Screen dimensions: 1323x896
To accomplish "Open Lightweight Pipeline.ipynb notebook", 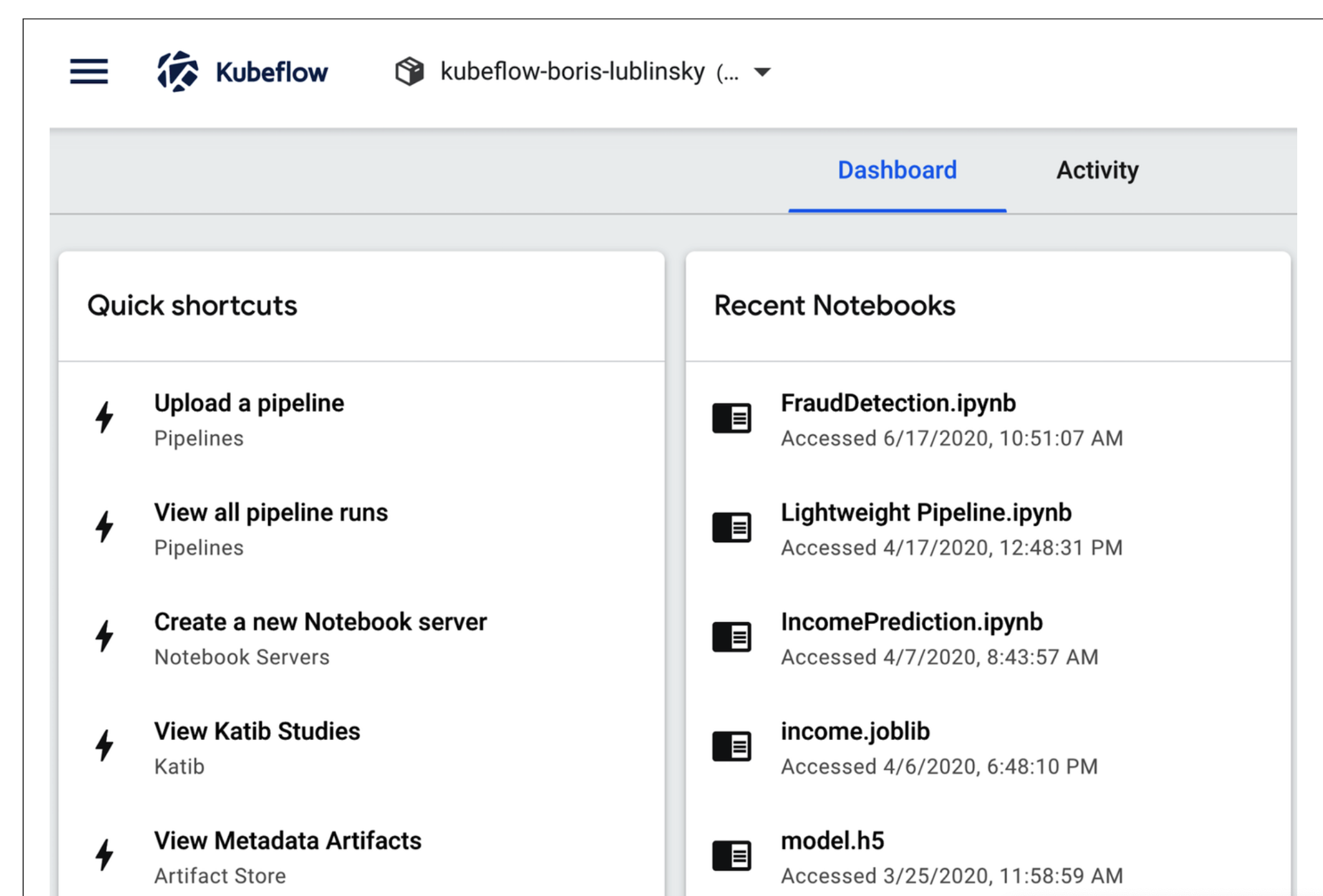I will [926, 513].
